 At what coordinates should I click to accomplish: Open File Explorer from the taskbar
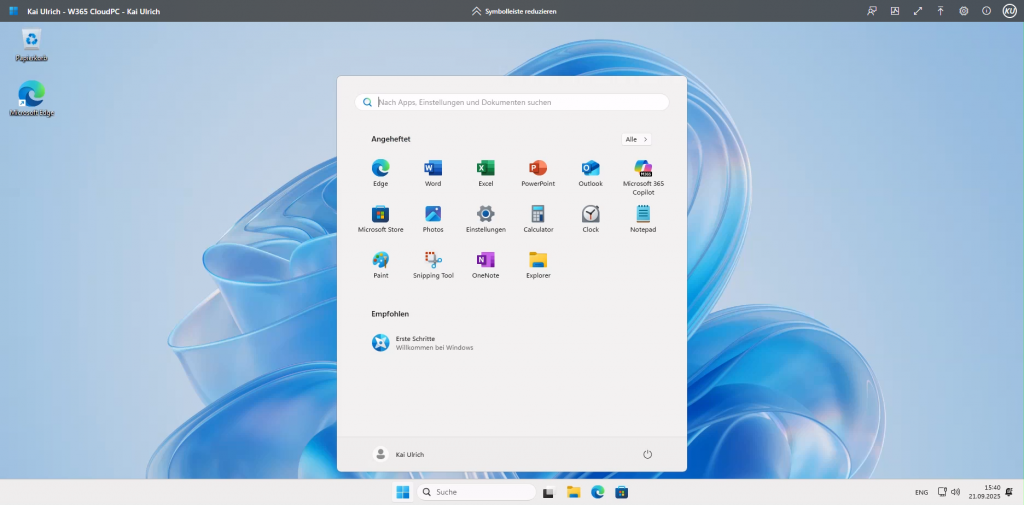click(x=574, y=492)
